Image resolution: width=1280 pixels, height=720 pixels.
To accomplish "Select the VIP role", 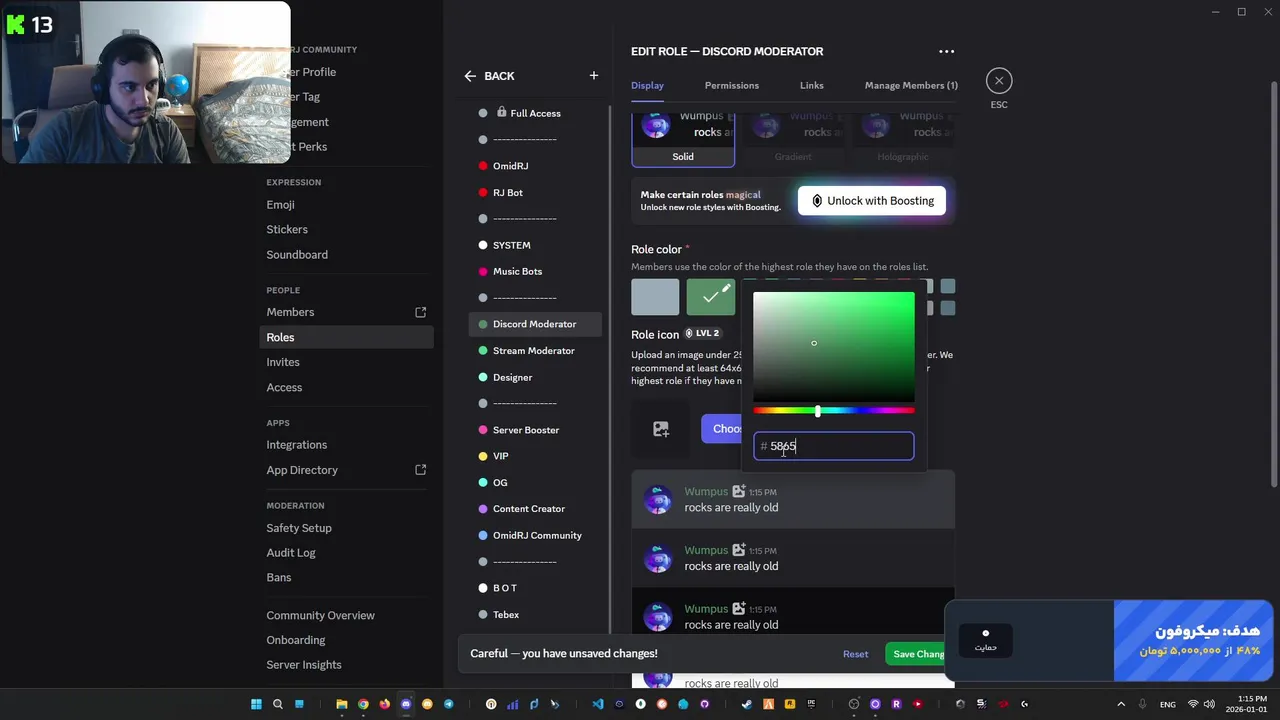I will point(535,456).
